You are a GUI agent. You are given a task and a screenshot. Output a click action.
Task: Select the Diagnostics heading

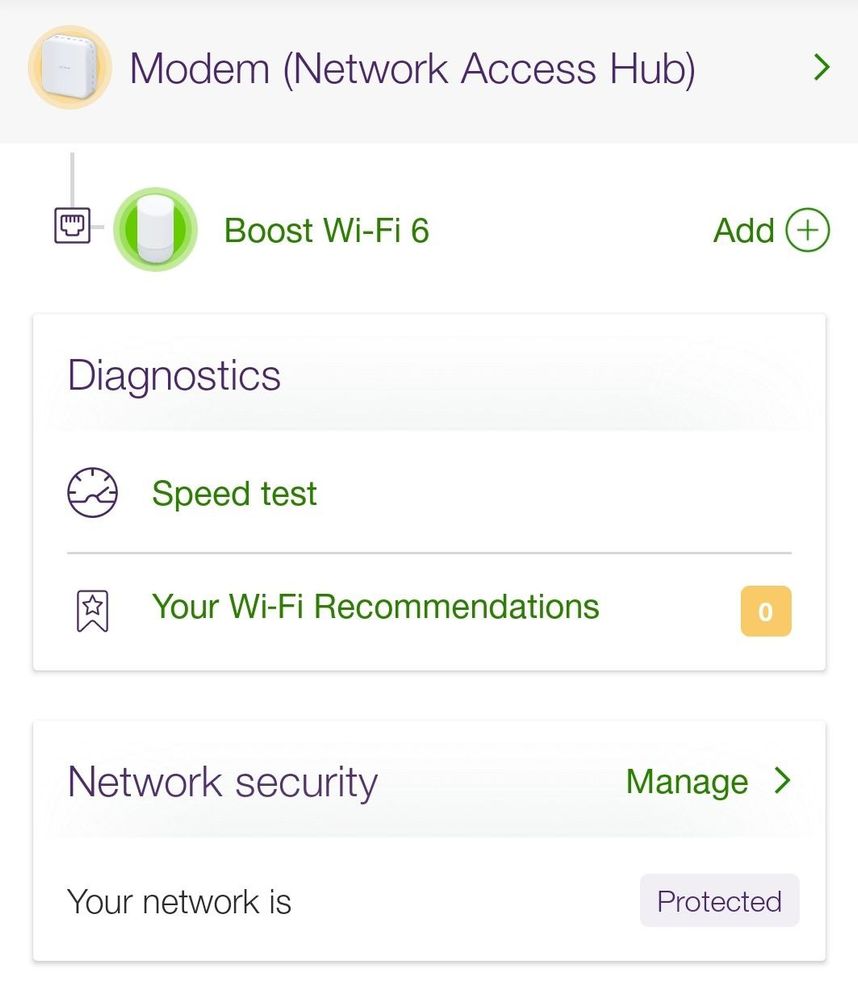tap(174, 376)
